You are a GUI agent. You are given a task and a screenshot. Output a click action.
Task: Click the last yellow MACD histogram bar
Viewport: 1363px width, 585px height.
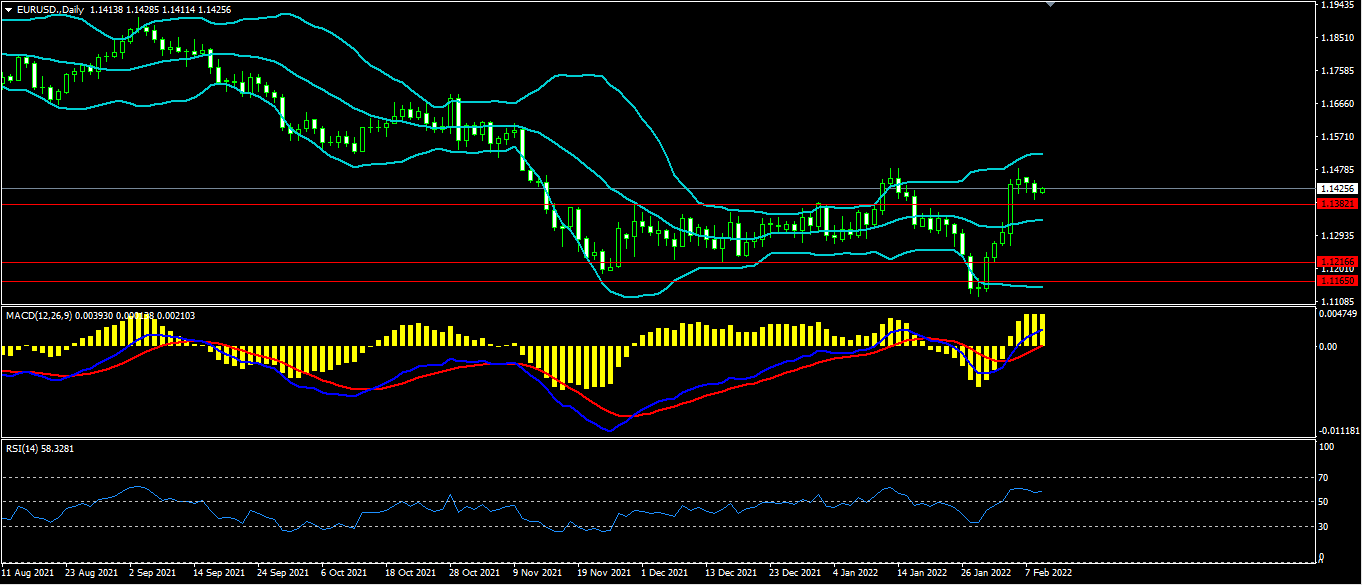(x=1042, y=332)
